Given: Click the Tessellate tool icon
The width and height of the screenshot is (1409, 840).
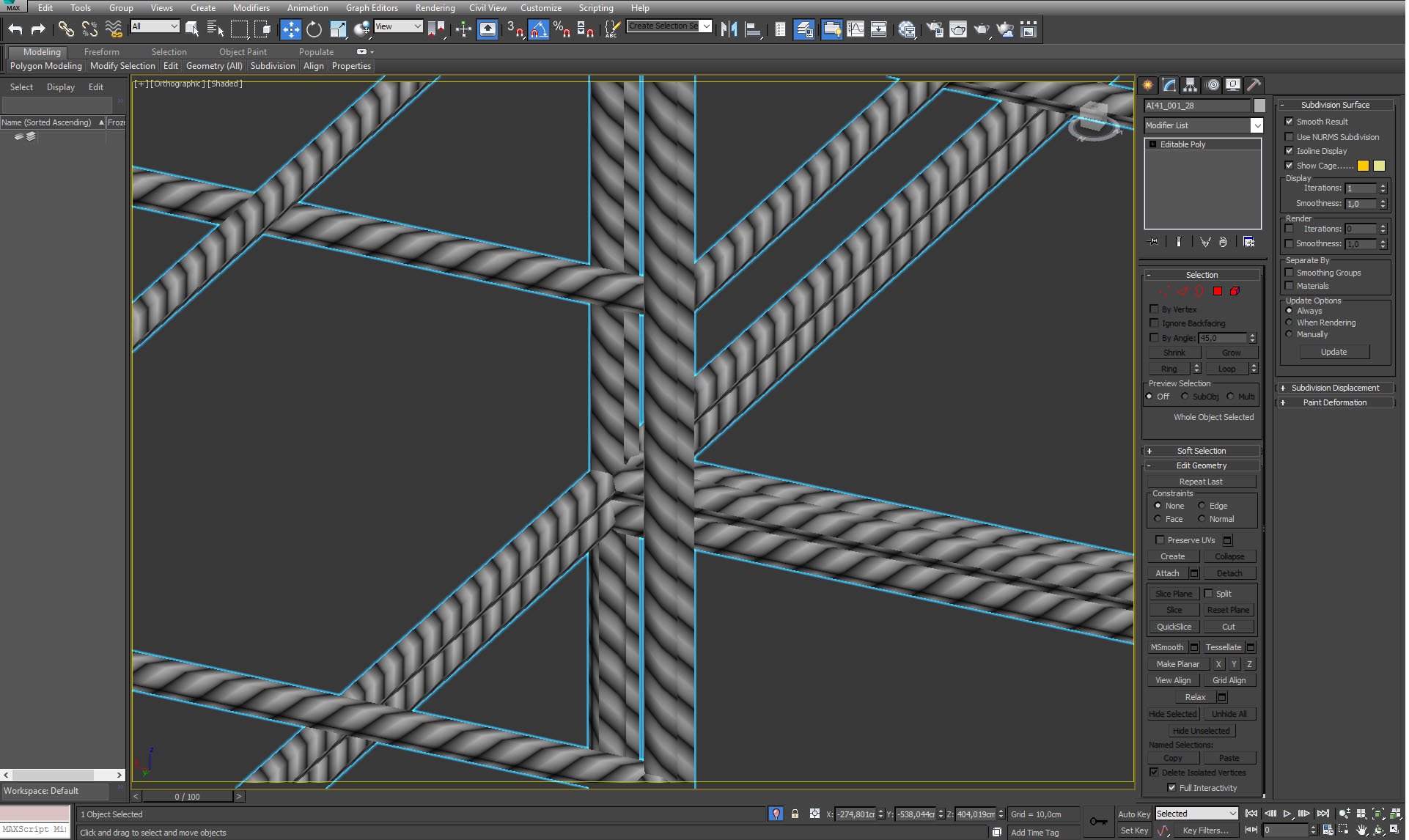Looking at the screenshot, I should [1222, 646].
